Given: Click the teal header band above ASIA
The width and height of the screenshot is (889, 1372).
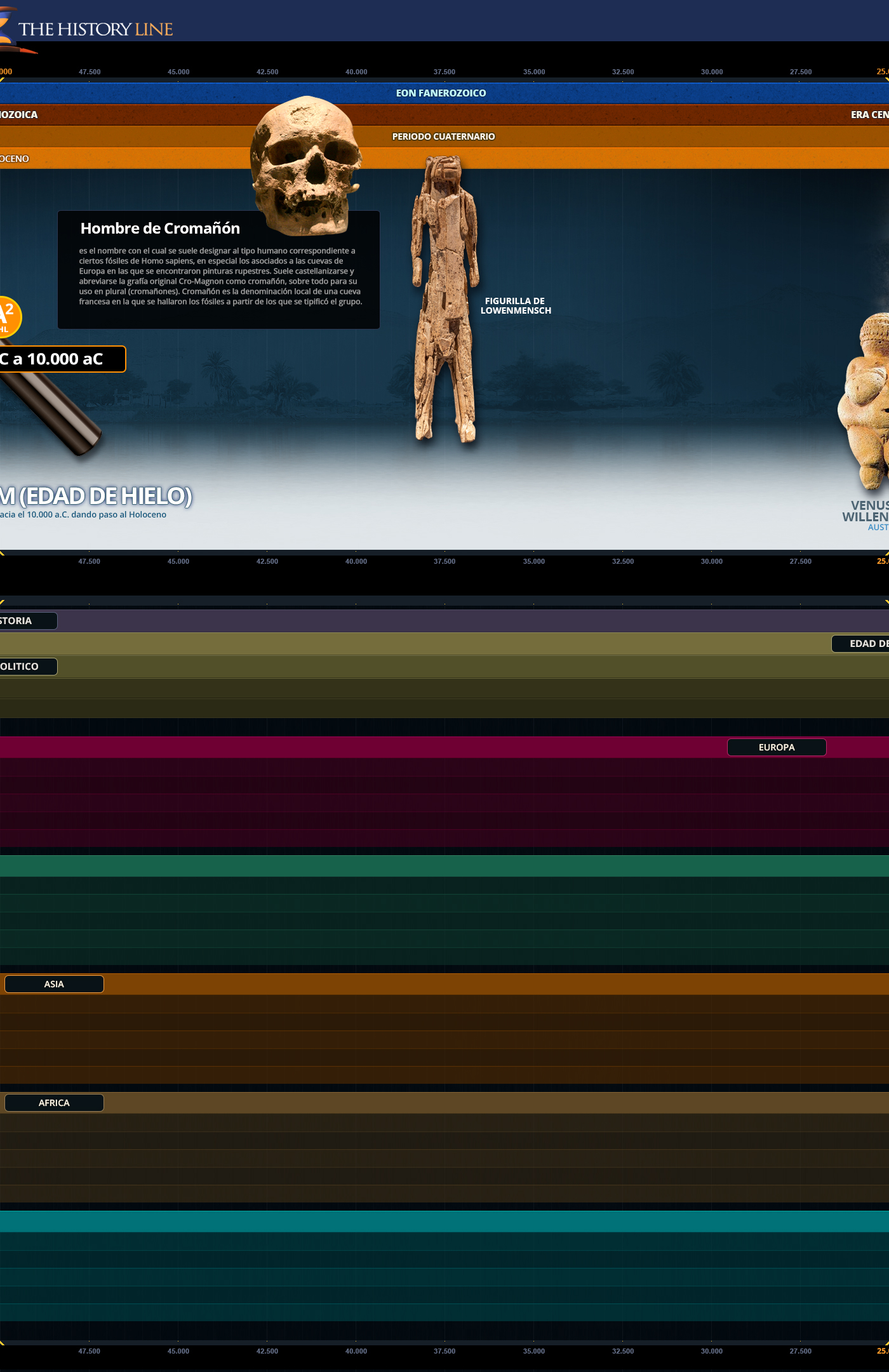Looking at the screenshot, I should (444, 866).
